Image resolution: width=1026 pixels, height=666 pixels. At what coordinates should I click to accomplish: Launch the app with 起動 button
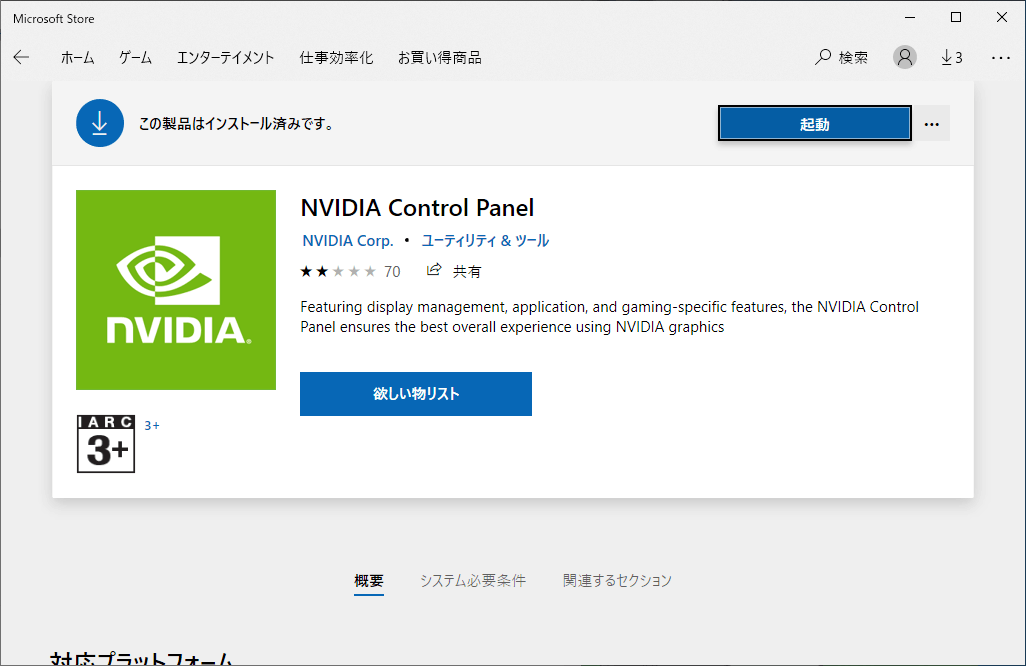[815, 124]
